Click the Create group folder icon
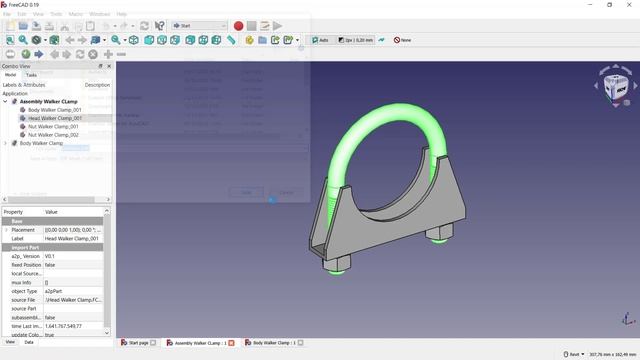640x360 pixels. point(262,40)
